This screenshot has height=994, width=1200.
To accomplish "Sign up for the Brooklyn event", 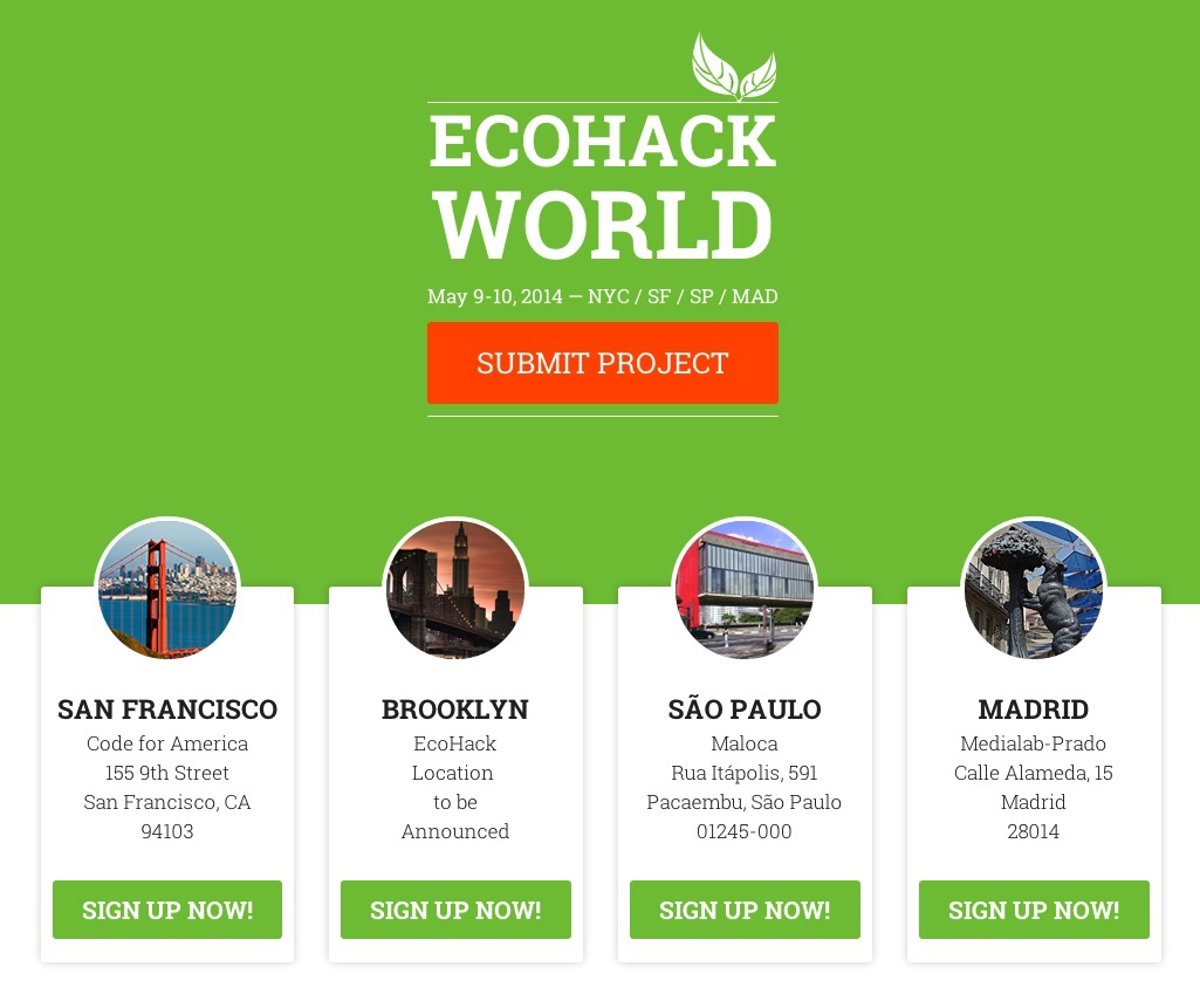I will pos(456,910).
